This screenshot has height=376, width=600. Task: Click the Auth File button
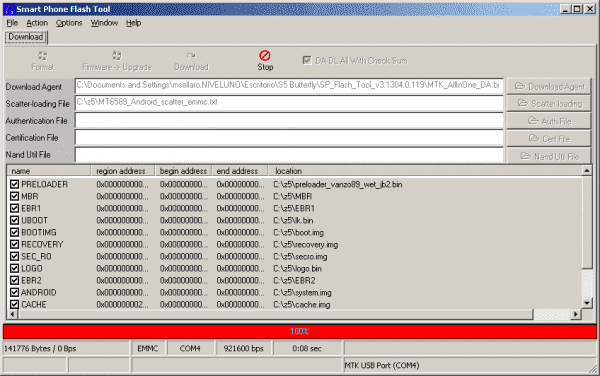[549, 121]
